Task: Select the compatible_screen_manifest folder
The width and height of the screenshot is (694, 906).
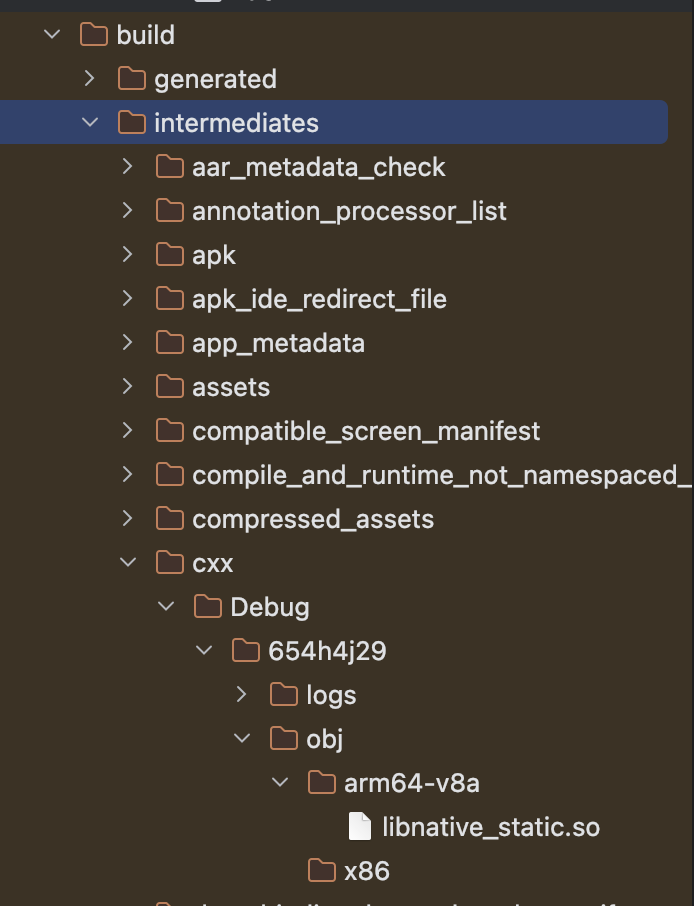Action: click(x=365, y=431)
